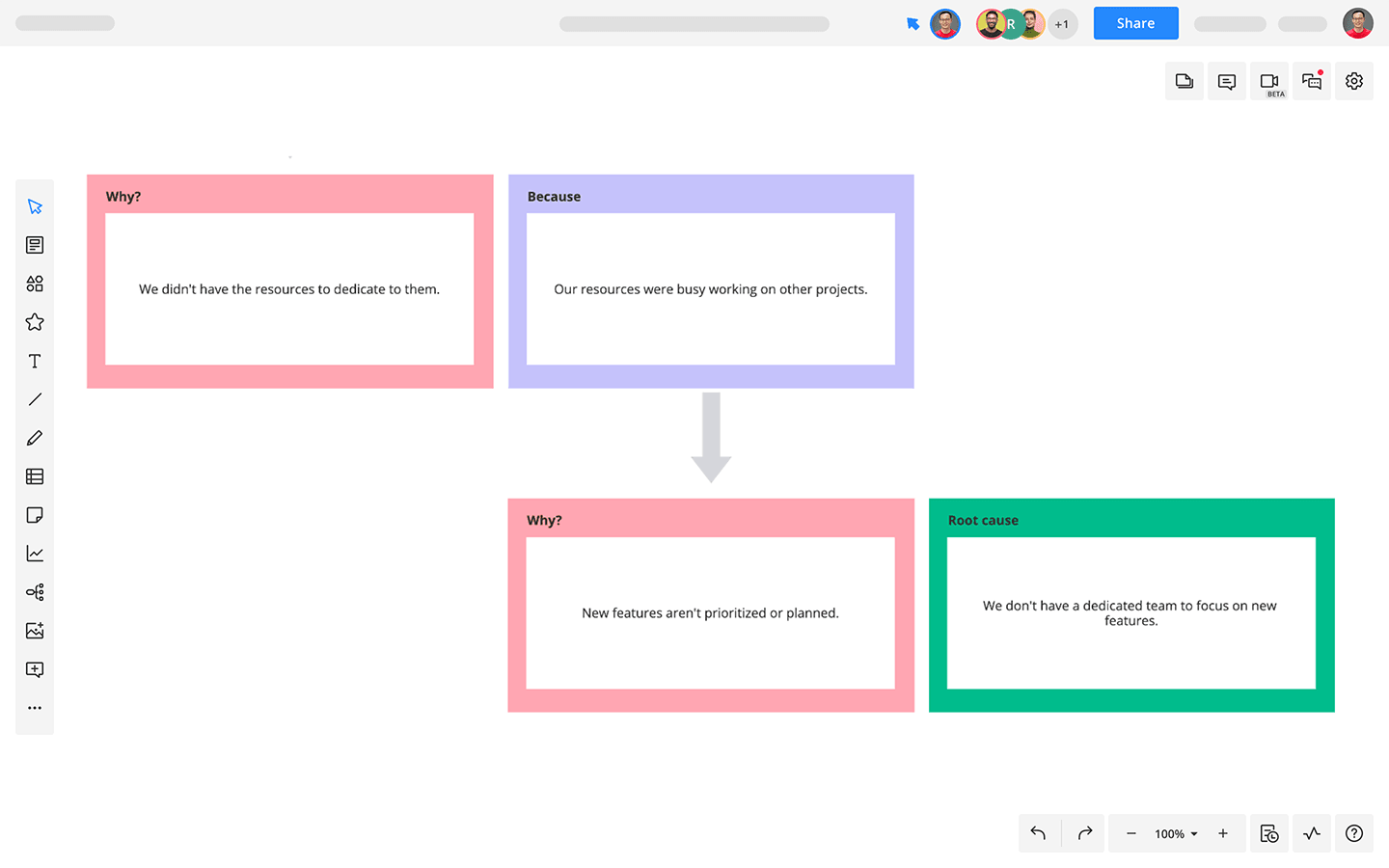This screenshot has width=1389, height=868.
Task: Select text 'We didn't have the resources to dedicate to them.'
Action: tap(289, 289)
